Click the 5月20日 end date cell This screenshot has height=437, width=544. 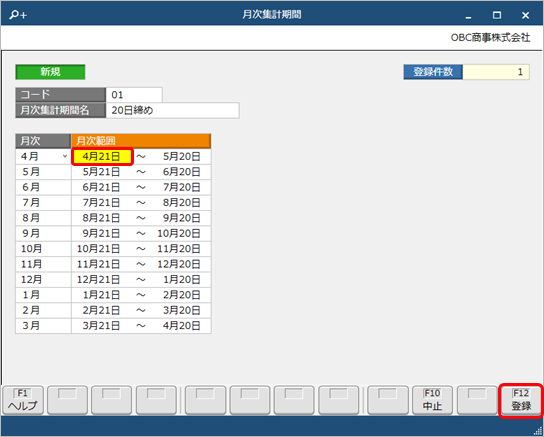(181, 156)
